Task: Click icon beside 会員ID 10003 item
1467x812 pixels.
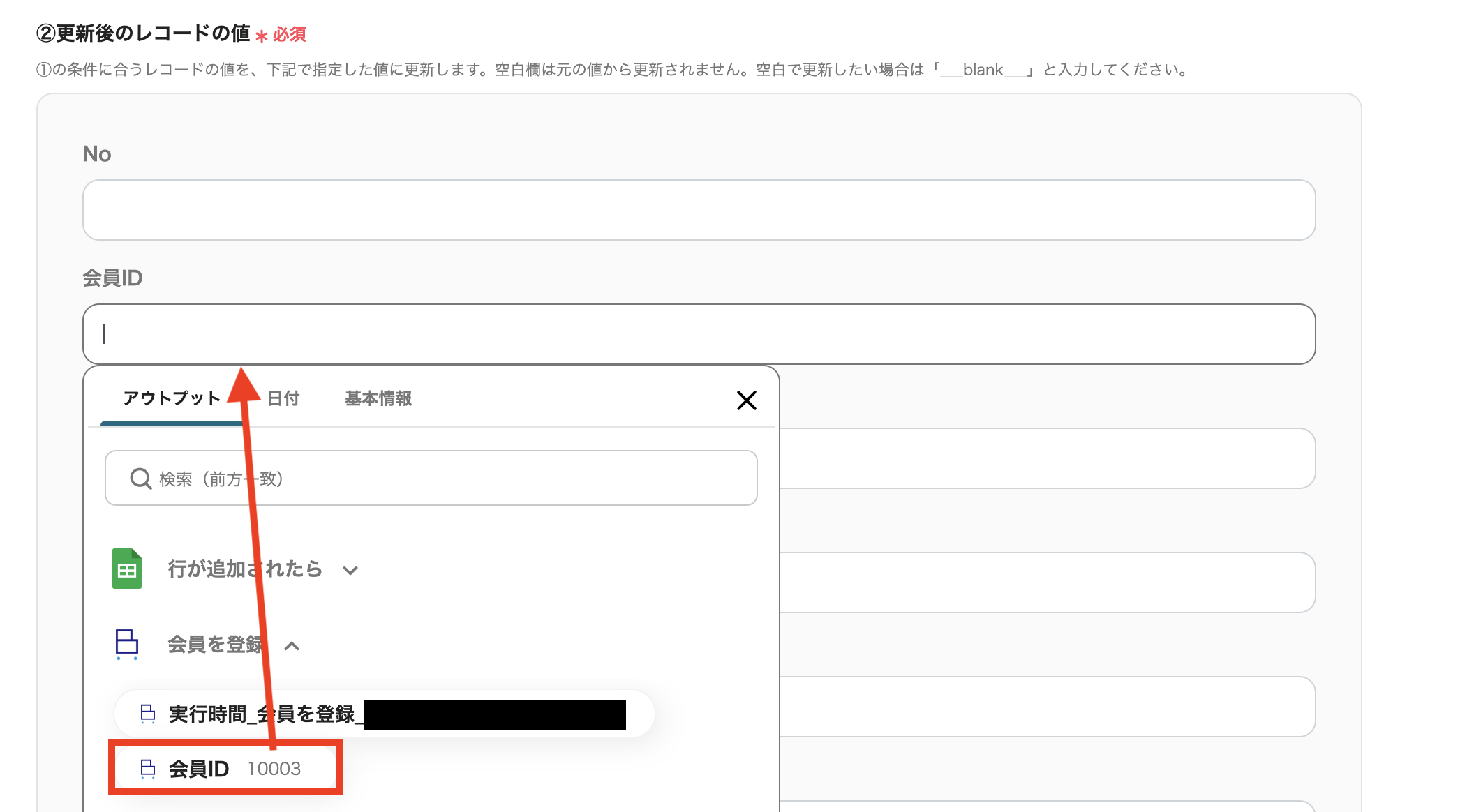Action: pos(148,769)
